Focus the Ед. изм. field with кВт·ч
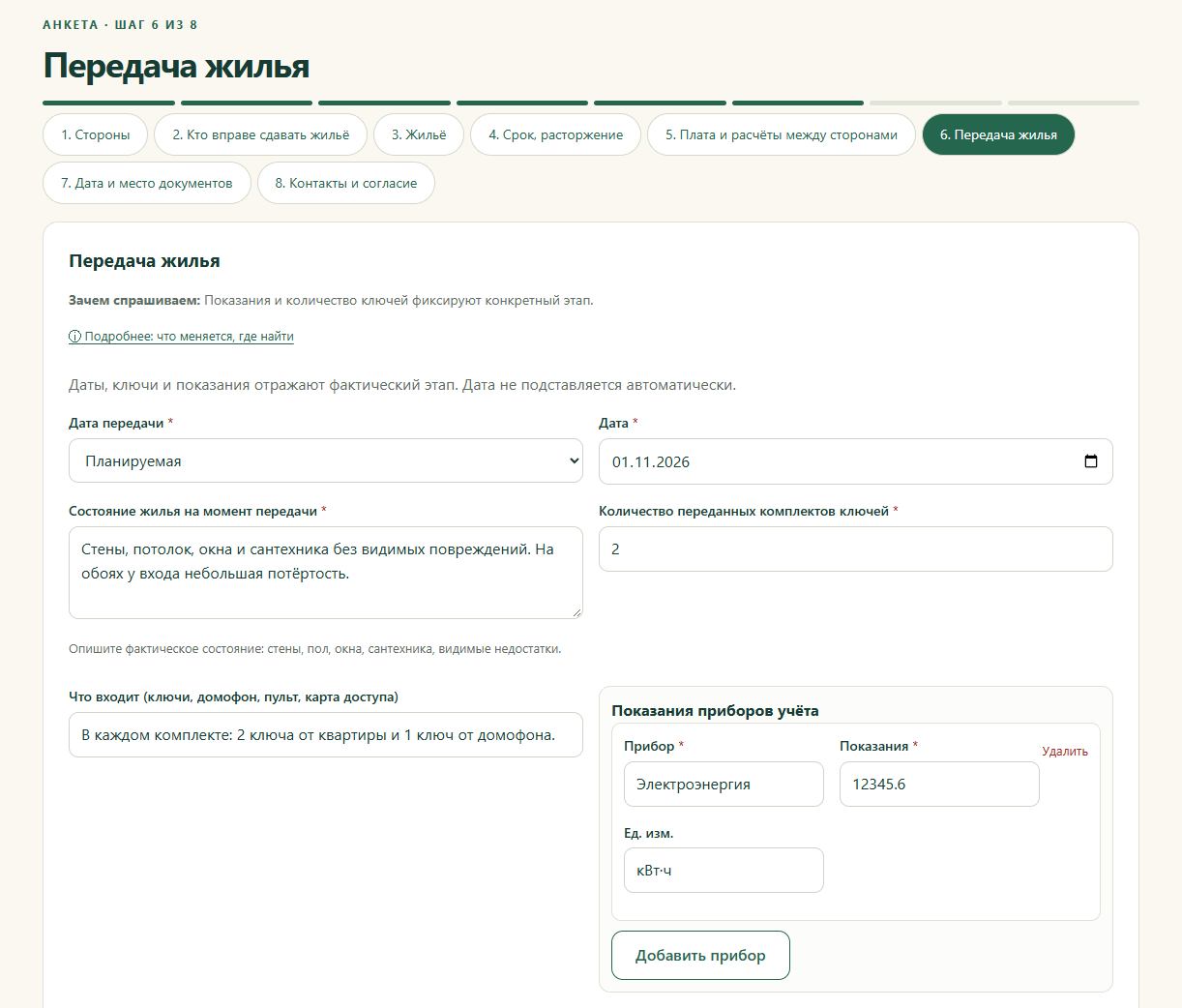This screenshot has width=1182, height=1008. click(x=724, y=870)
